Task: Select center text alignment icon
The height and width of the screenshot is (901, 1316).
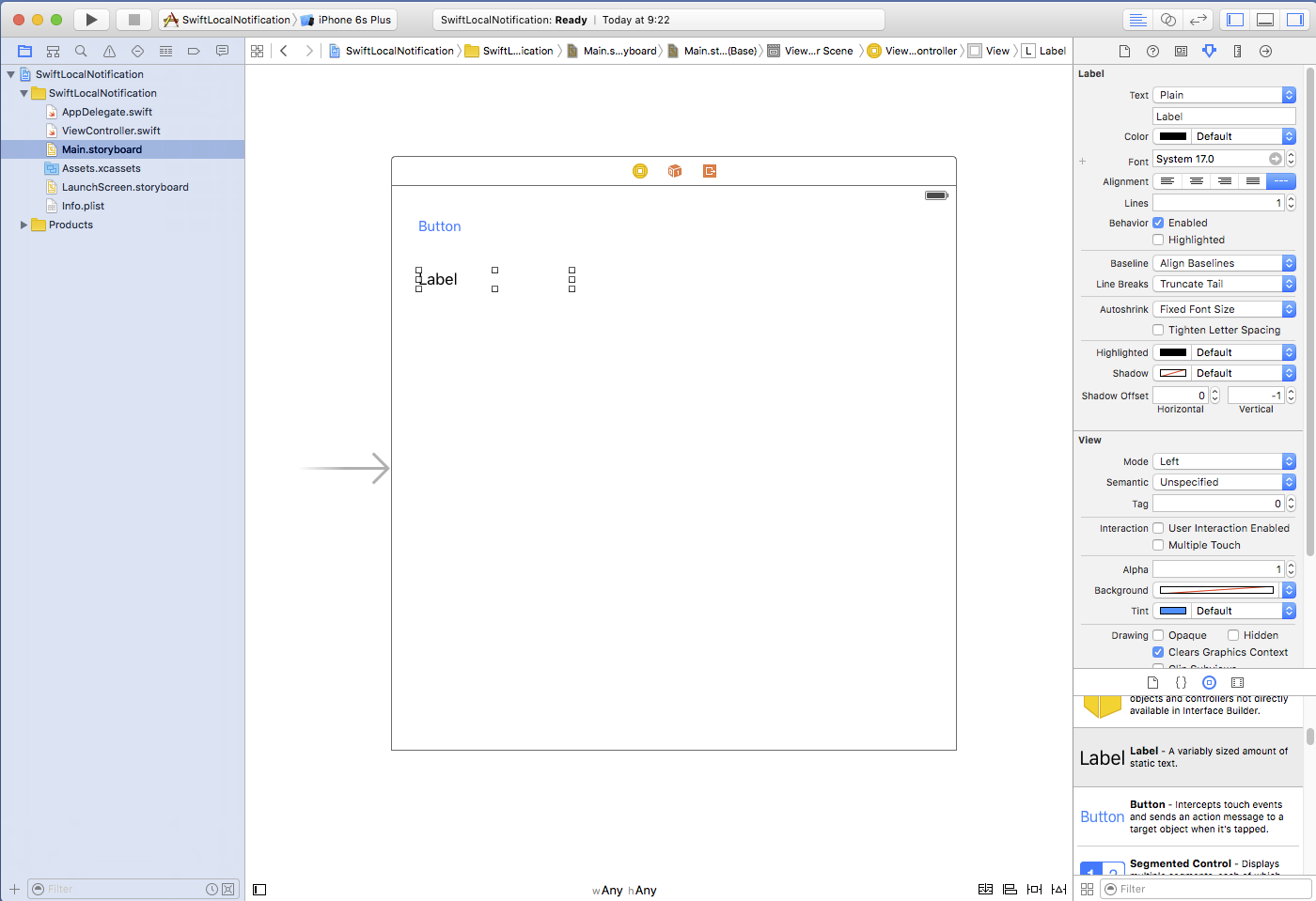Action: (x=1196, y=181)
